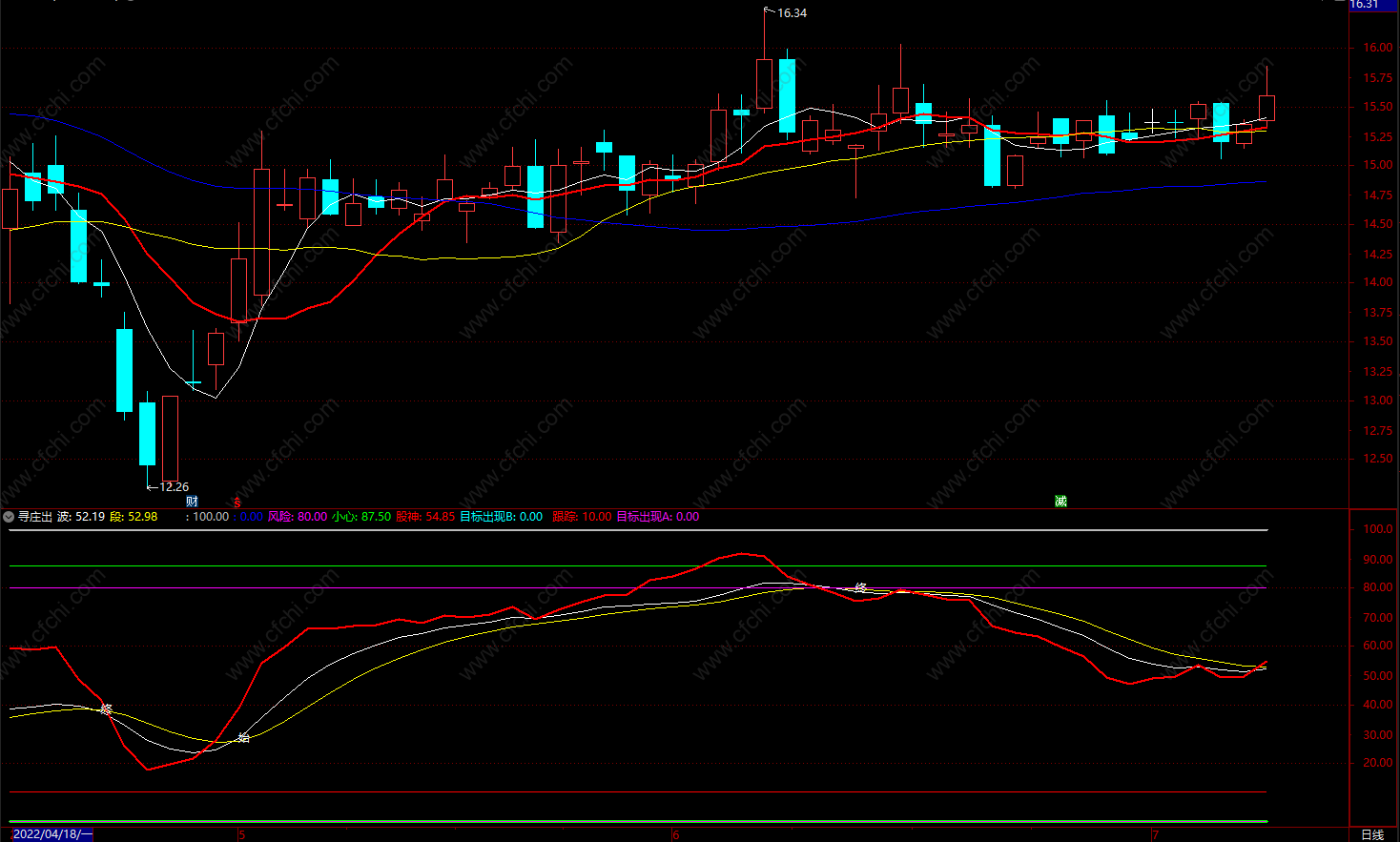Screen dimensions: 1400x842
Task: Click the 100.0 indicator axis label
Action: coord(1378,529)
